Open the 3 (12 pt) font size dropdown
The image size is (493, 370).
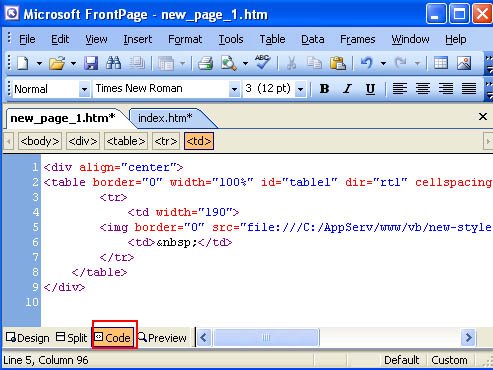tap(301, 89)
